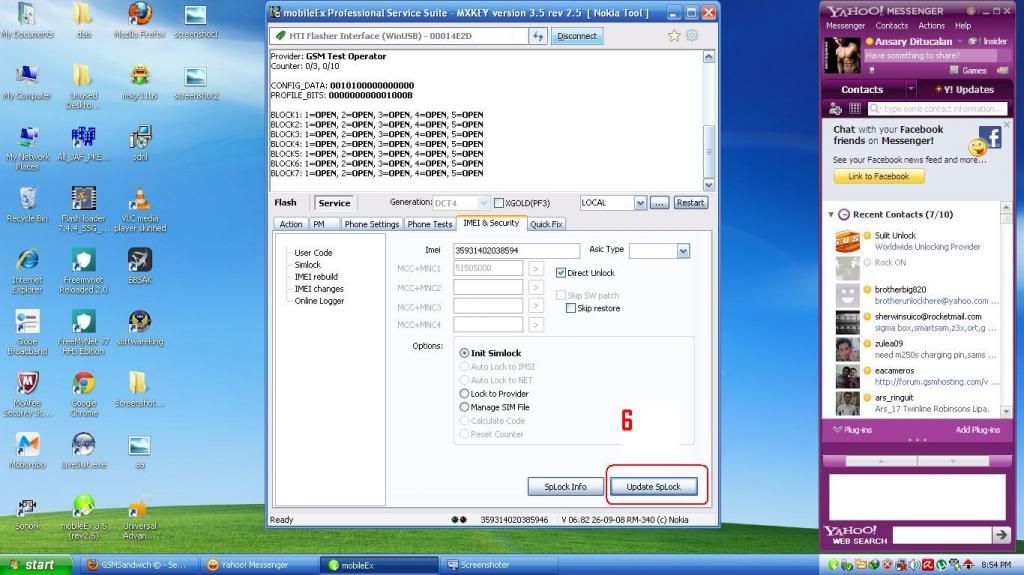Select the Lock to Provider option
The height and width of the screenshot is (575, 1024).
click(464, 393)
